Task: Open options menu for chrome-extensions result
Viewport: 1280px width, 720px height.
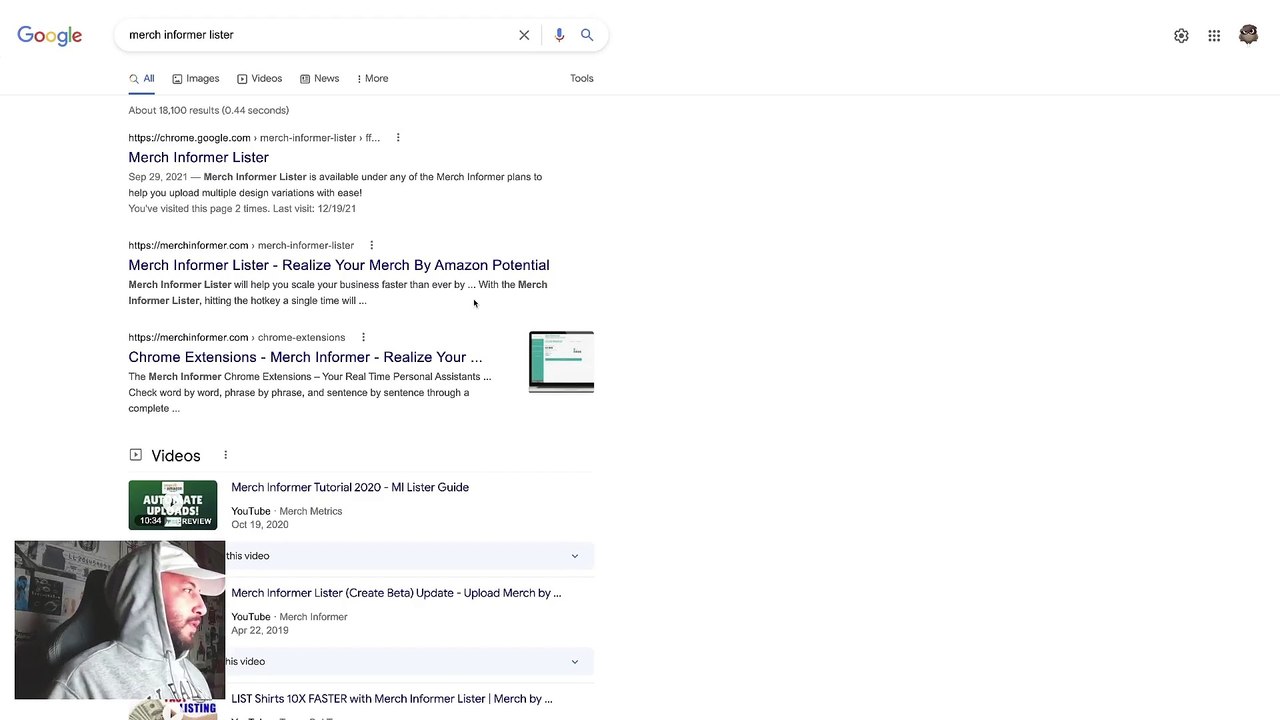Action: [x=363, y=337]
